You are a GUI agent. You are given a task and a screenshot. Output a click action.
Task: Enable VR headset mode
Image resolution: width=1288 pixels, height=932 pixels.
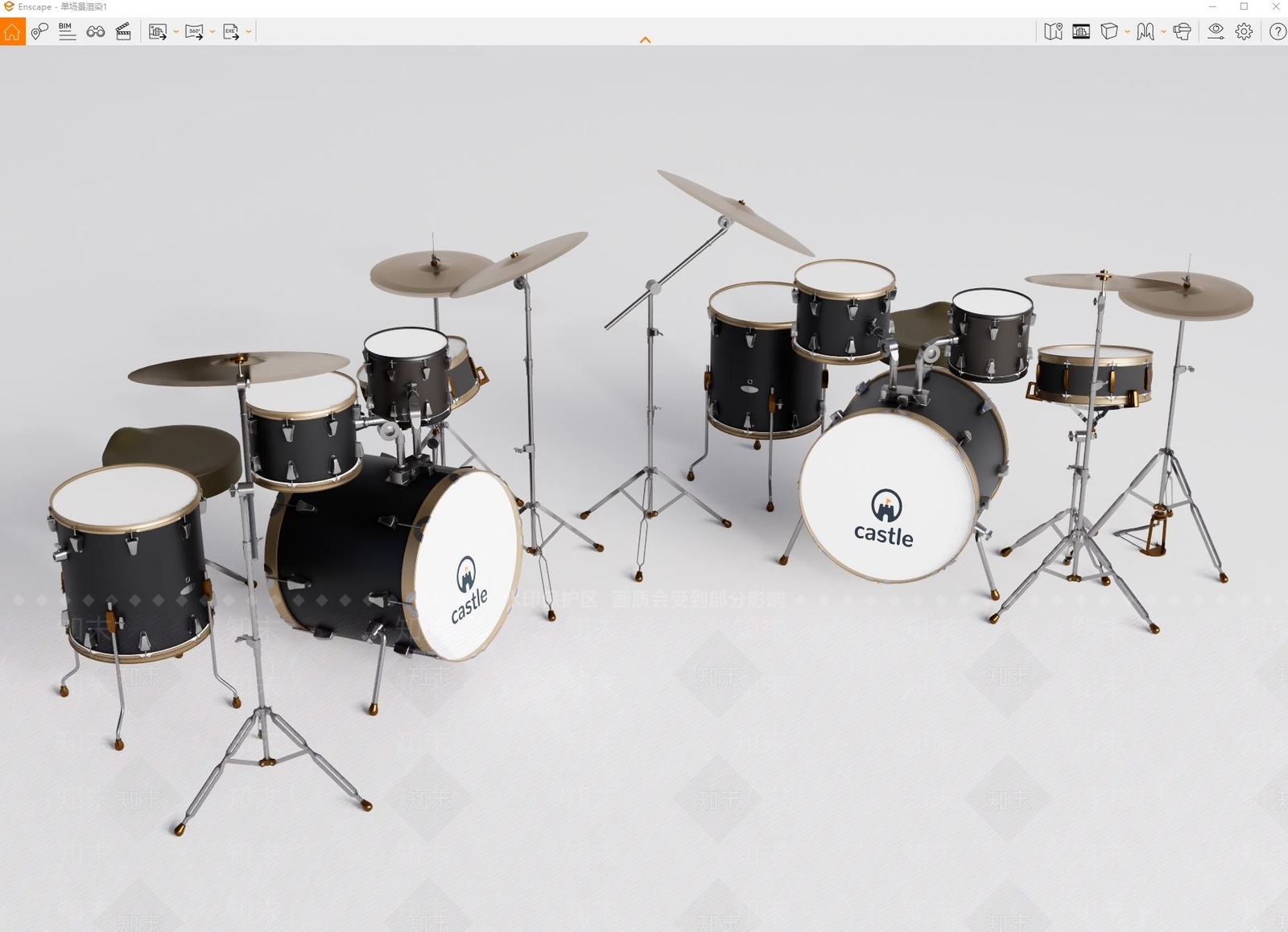click(1182, 32)
